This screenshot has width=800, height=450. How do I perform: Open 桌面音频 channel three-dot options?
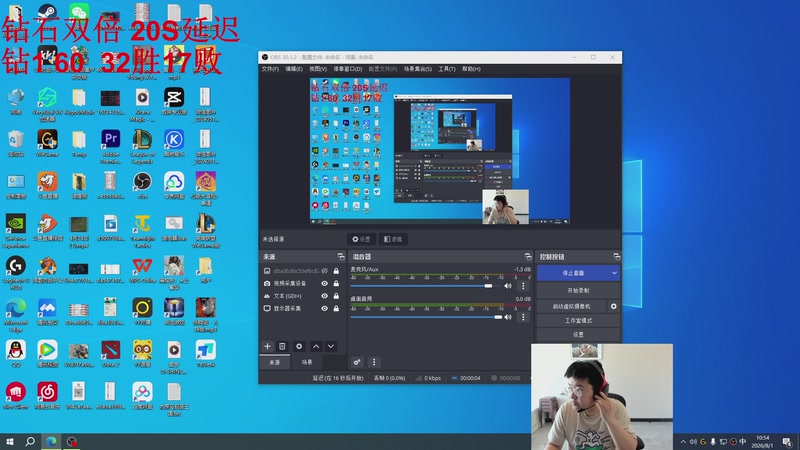(x=523, y=317)
